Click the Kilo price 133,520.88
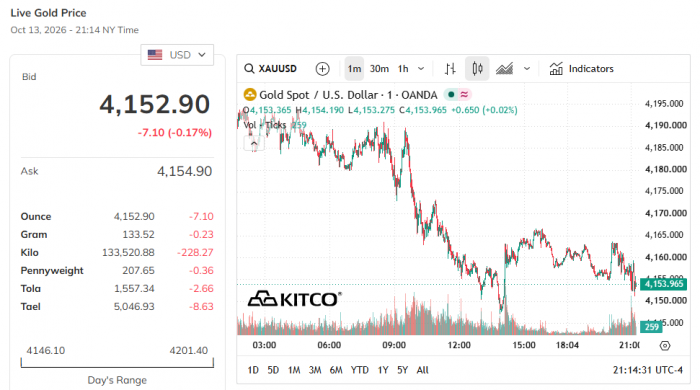 click(x=128, y=253)
